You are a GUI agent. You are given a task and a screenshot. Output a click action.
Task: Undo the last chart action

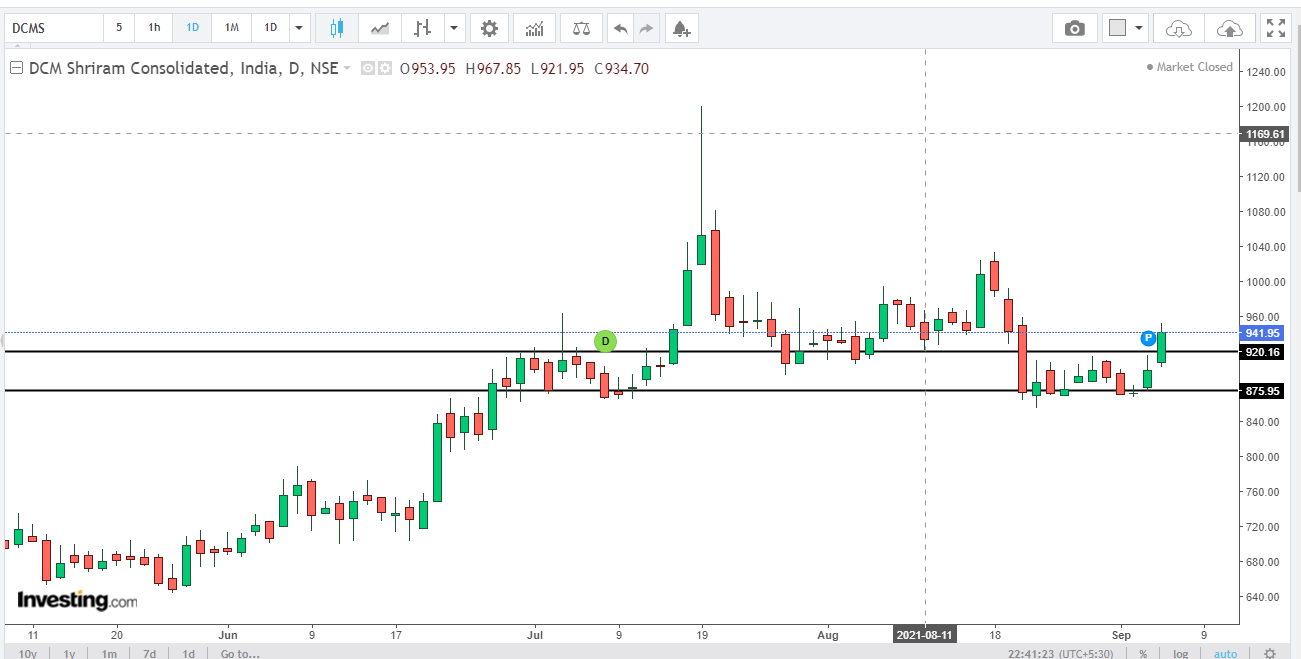pos(621,28)
